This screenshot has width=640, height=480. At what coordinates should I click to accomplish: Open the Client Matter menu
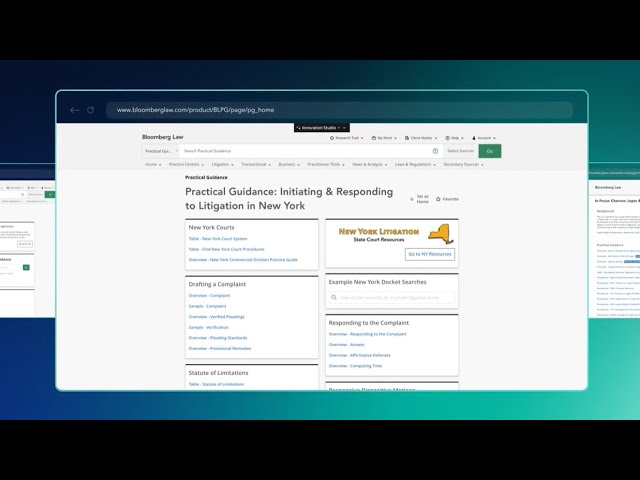[421, 138]
